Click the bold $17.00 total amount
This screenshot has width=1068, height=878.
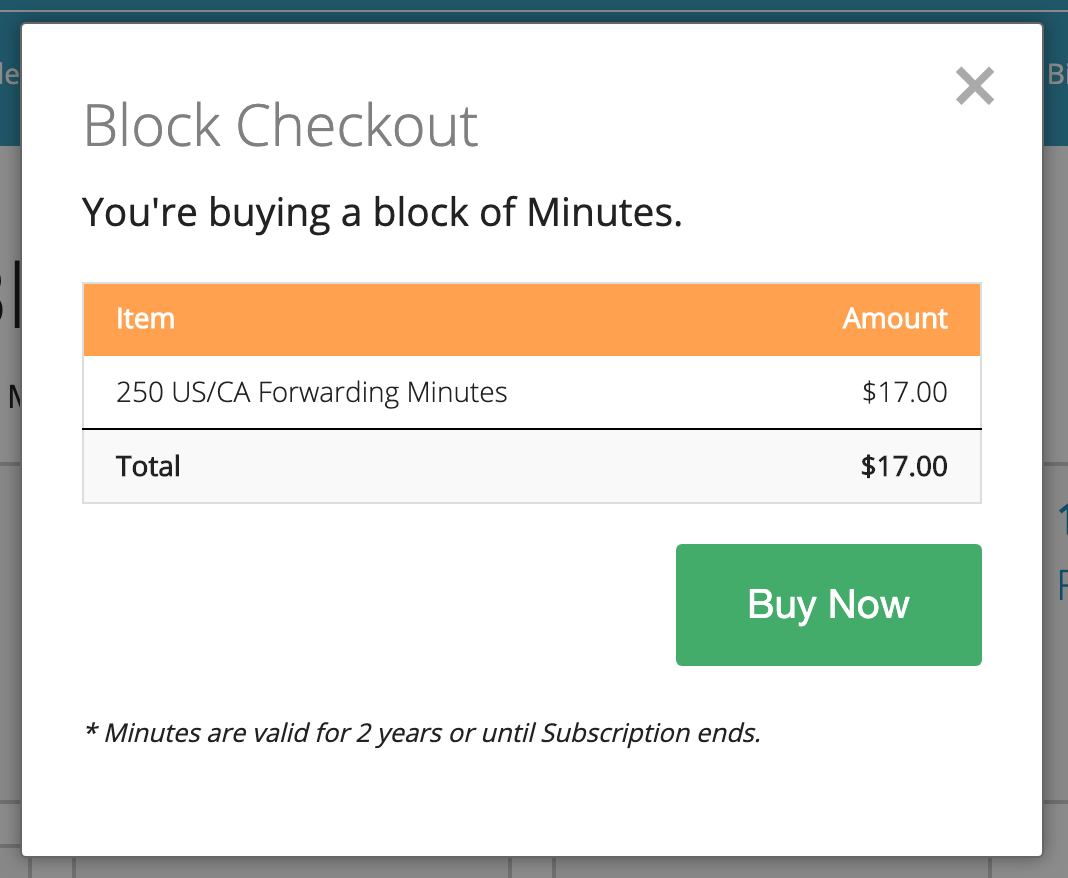904,466
